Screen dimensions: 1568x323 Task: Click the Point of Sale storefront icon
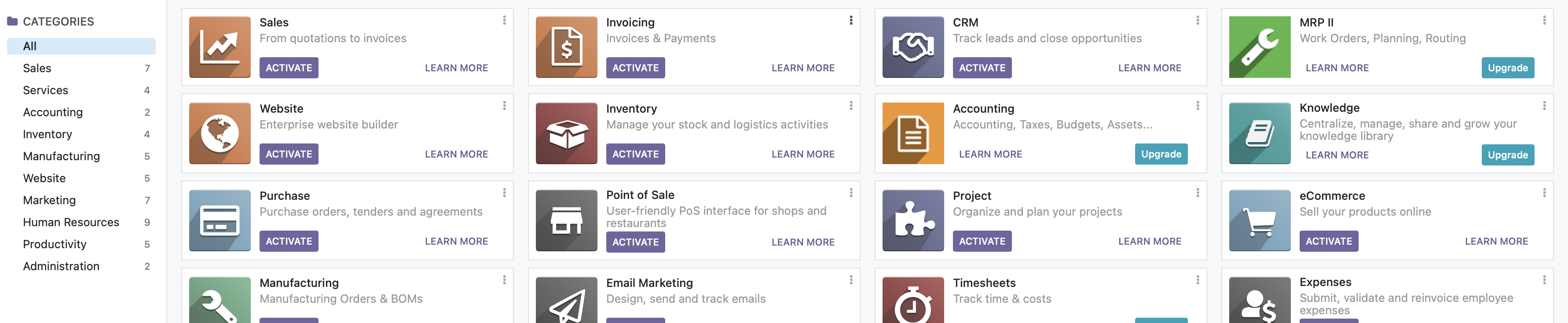point(567,220)
